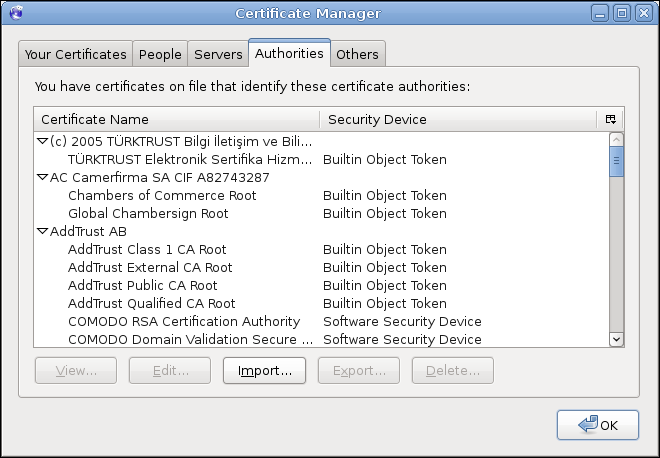Viewport: 660px width, 458px height.
Task: Click the column picker icon in list header
Action: click(x=610, y=119)
